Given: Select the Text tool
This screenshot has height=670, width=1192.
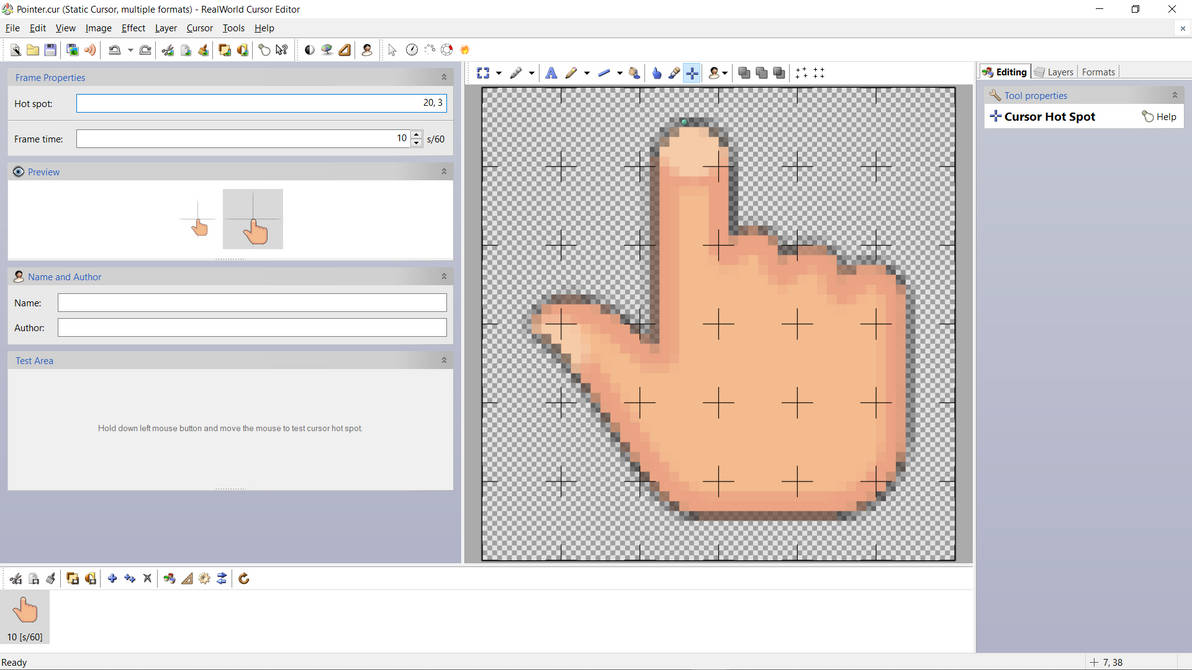Looking at the screenshot, I should [x=551, y=72].
